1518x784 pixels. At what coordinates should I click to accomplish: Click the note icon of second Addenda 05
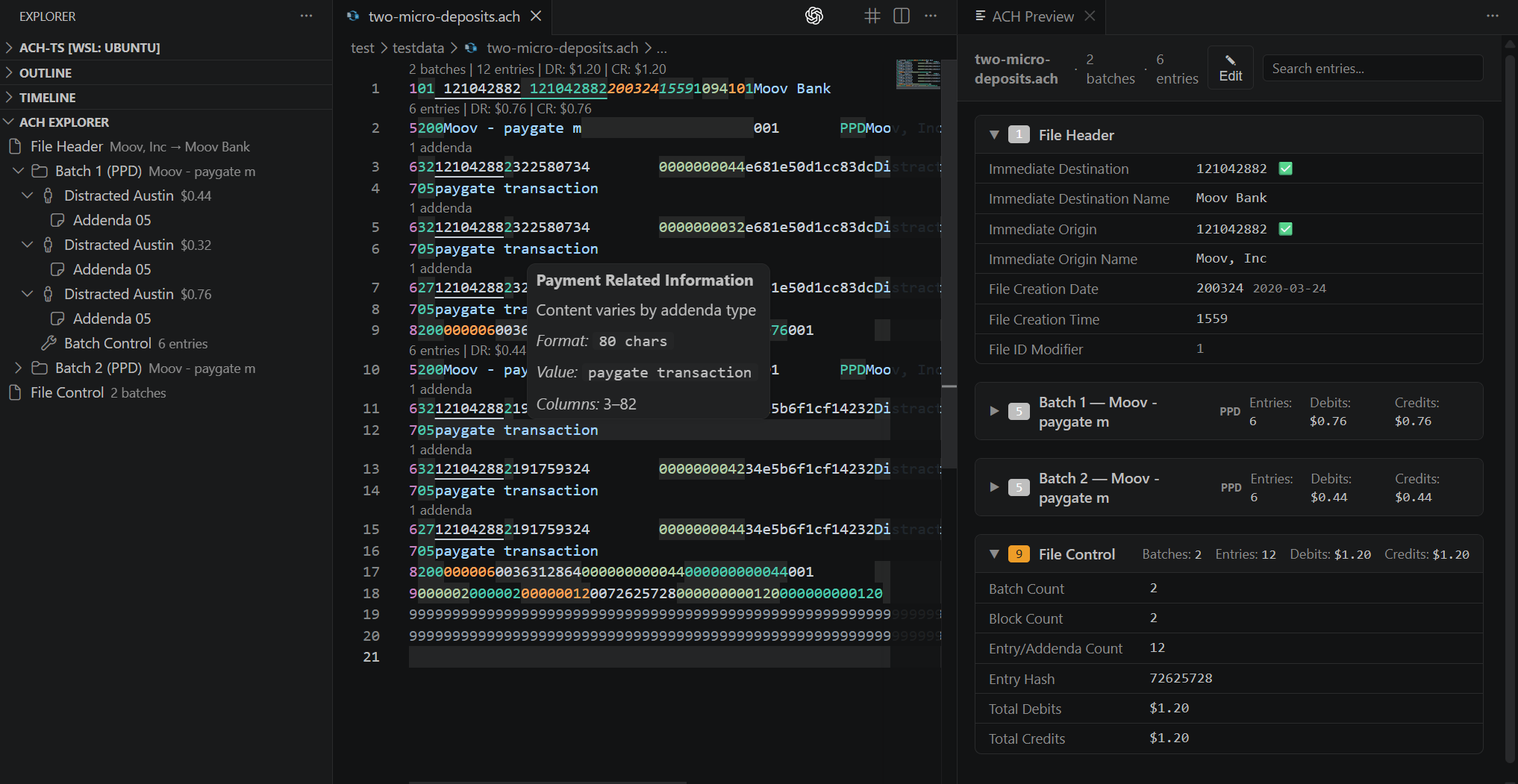click(x=57, y=269)
